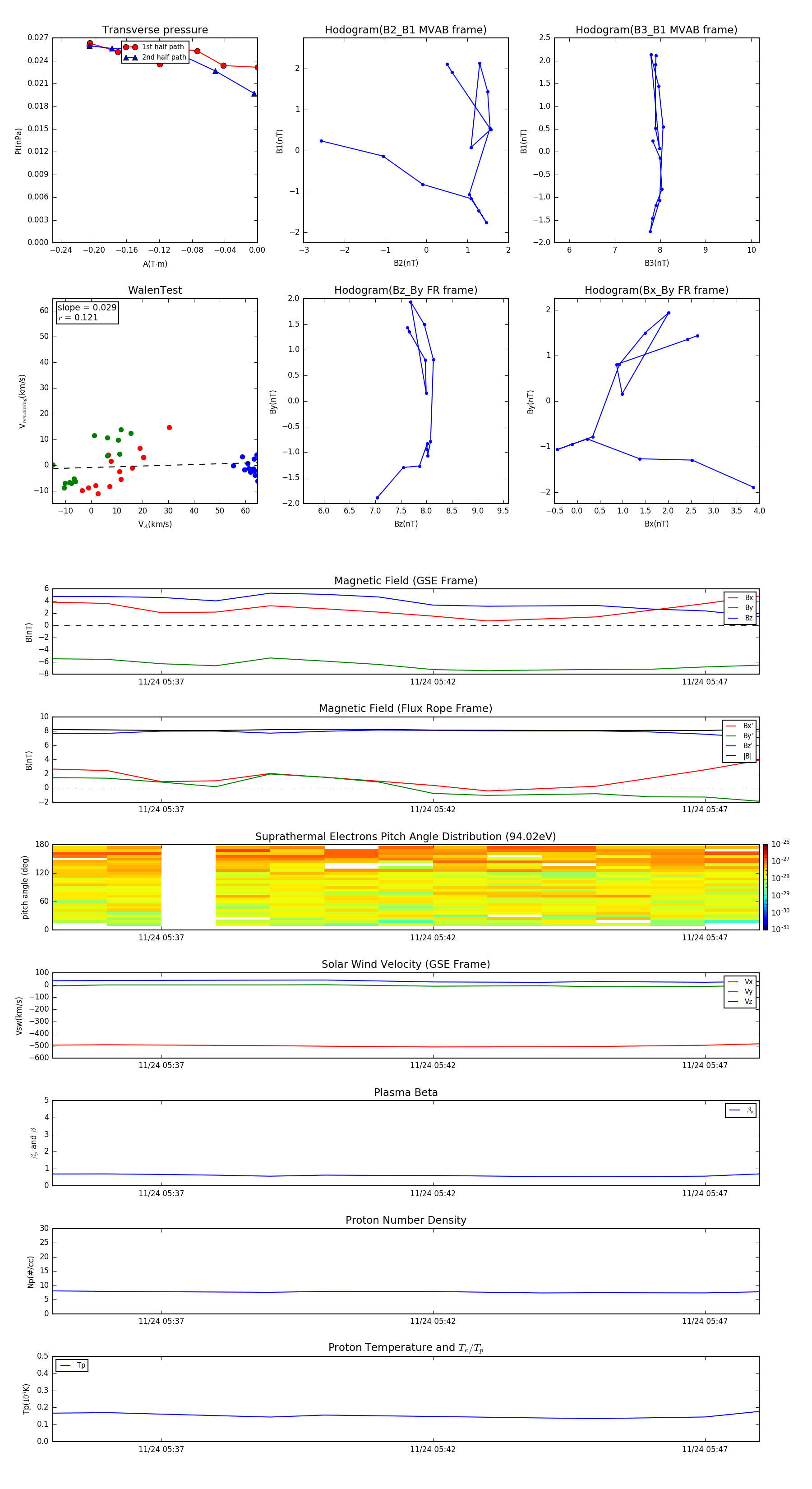This screenshot has height=1489, width=812.
Task: Click the 'Vx' legend entry
Action: pos(740,981)
